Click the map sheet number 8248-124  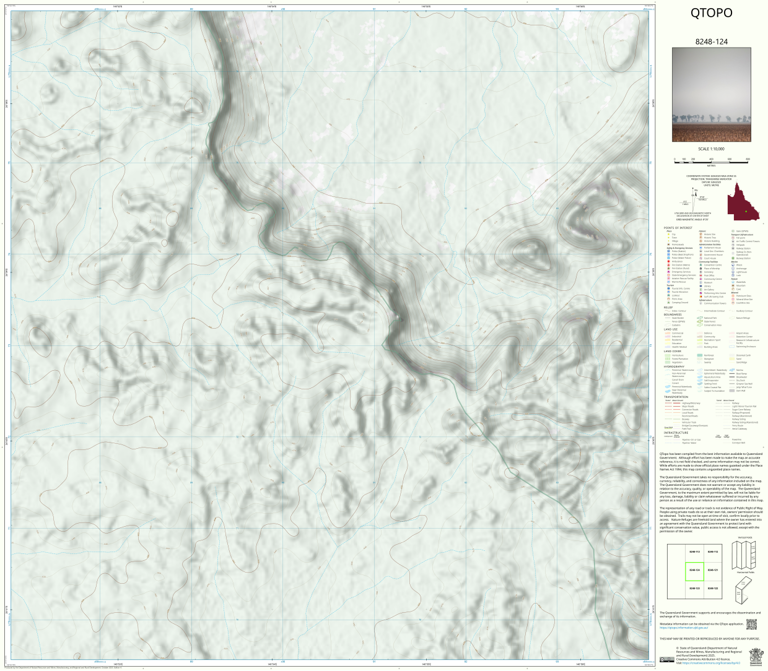tap(711, 42)
